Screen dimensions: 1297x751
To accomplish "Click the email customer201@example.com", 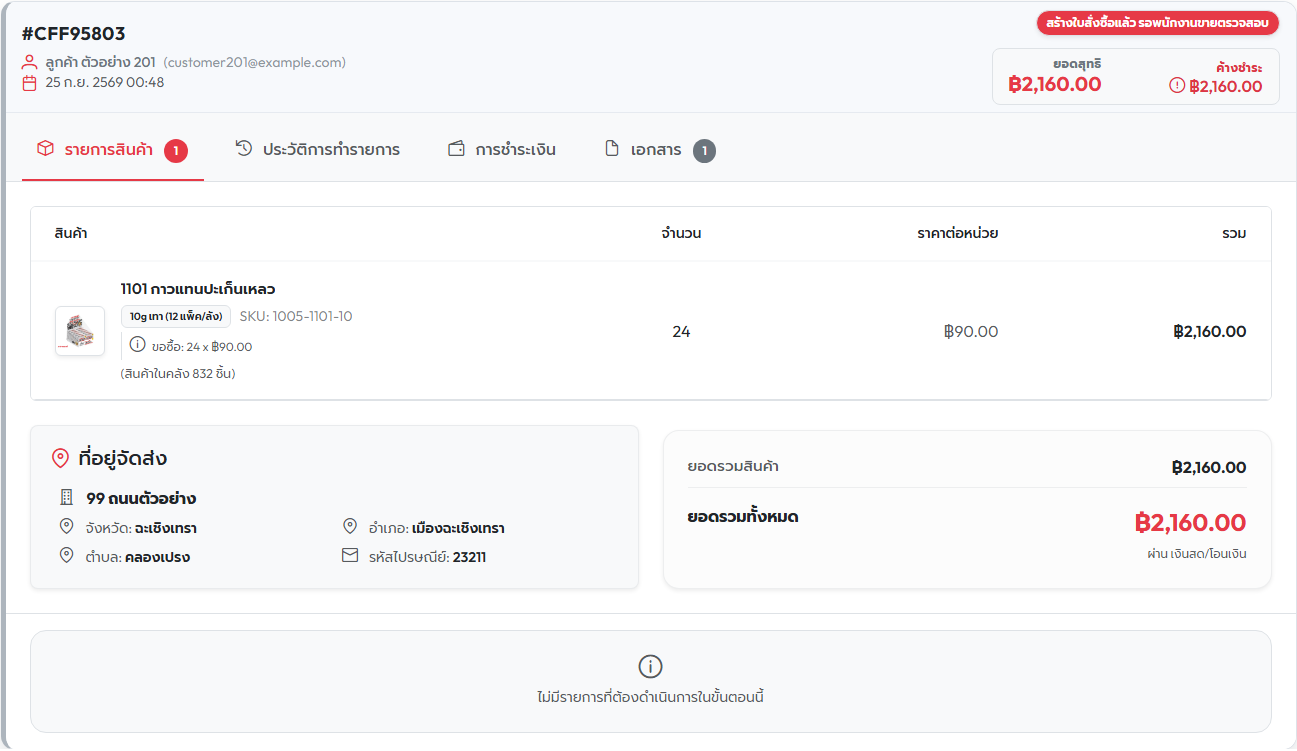I will (255, 62).
